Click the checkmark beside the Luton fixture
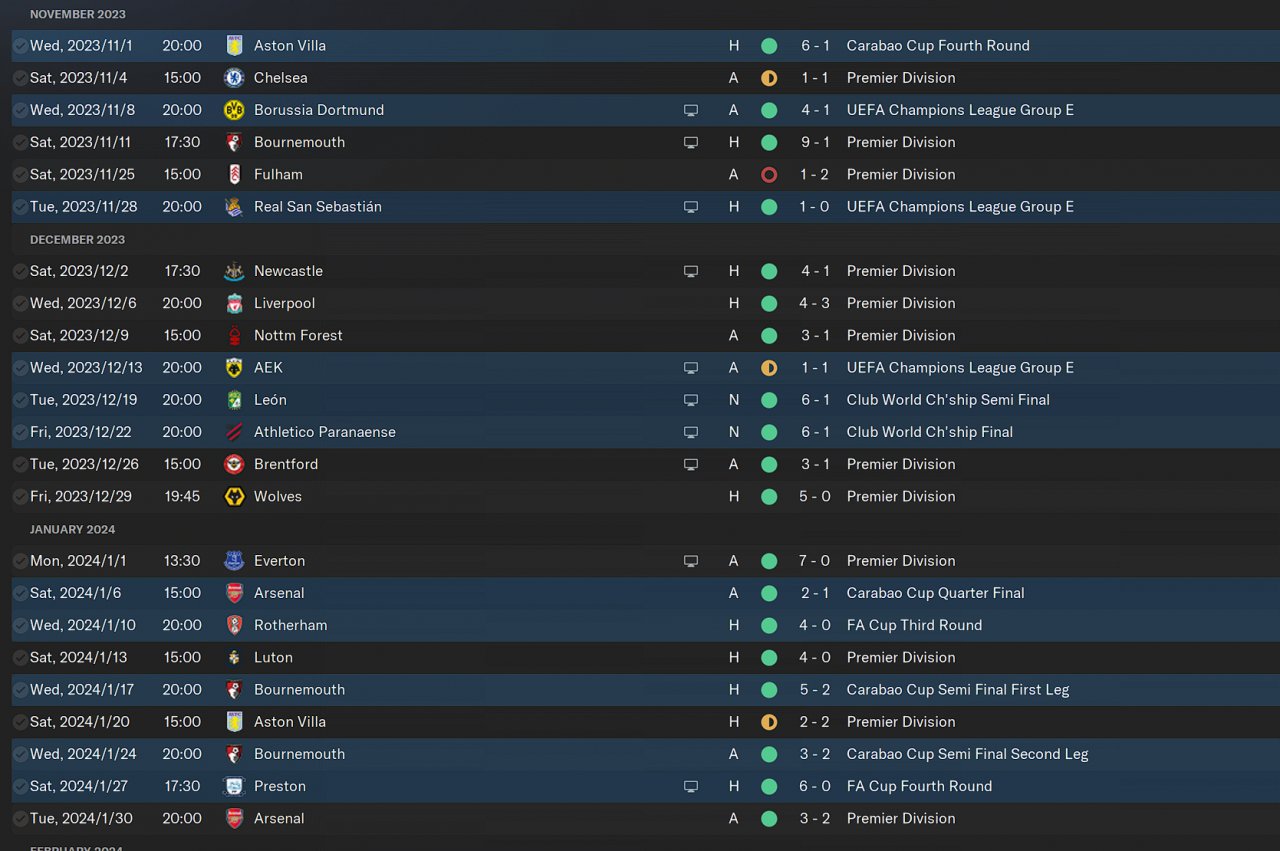 (20, 657)
